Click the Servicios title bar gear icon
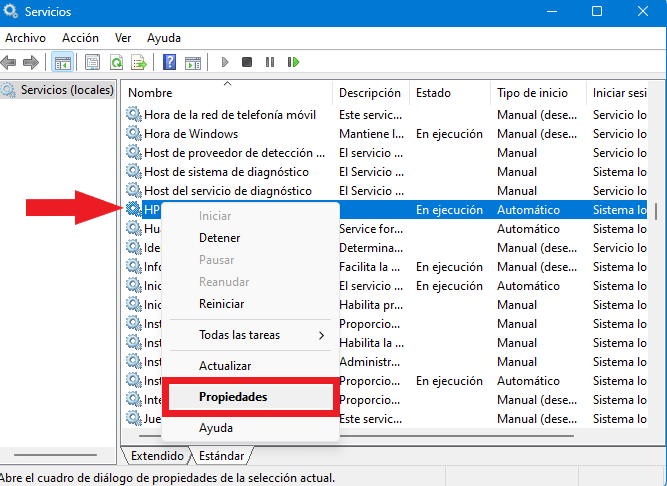The width and height of the screenshot is (667, 486). (x=10, y=11)
